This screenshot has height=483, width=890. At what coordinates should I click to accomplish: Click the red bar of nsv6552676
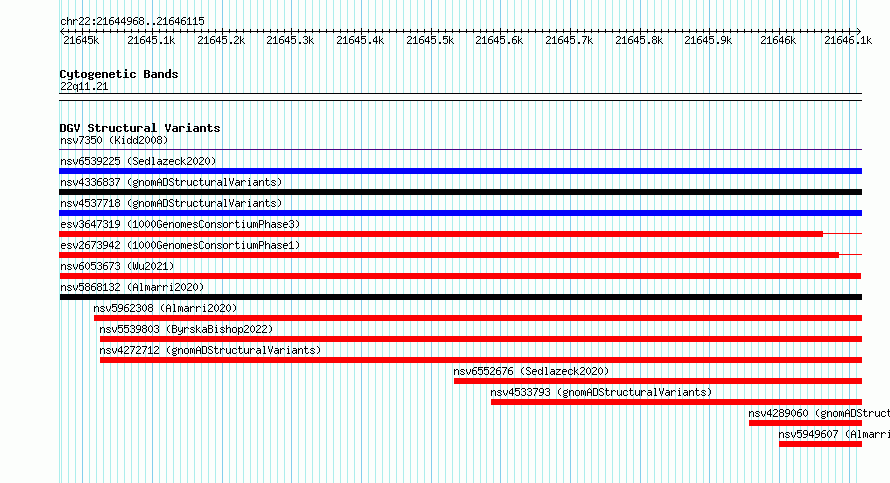coord(658,381)
